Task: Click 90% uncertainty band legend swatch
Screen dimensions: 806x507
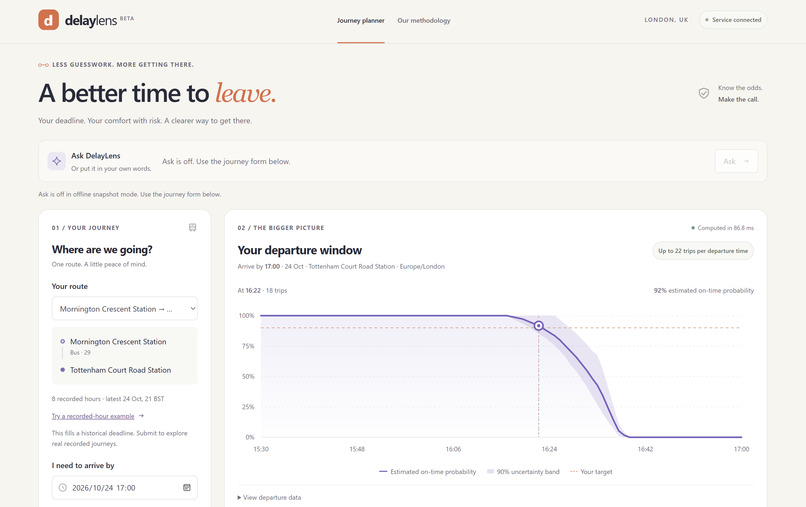Action: coord(490,472)
